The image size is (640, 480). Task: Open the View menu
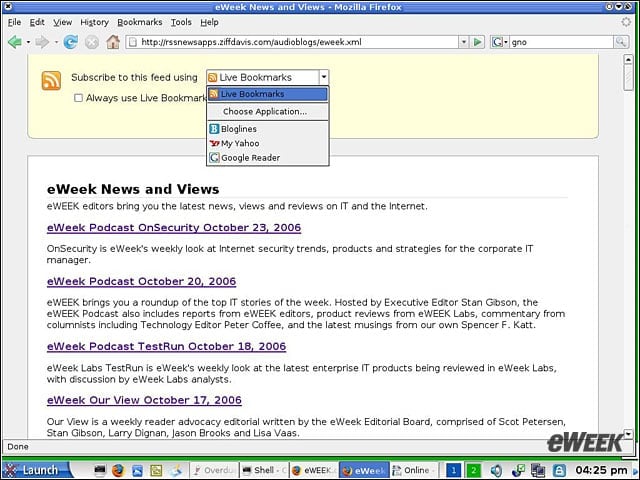pyautogui.click(x=62, y=22)
